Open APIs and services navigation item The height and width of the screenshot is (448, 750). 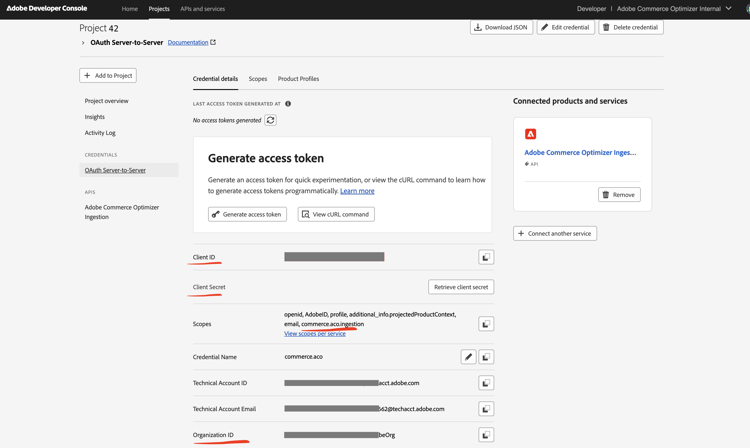[x=202, y=9]
